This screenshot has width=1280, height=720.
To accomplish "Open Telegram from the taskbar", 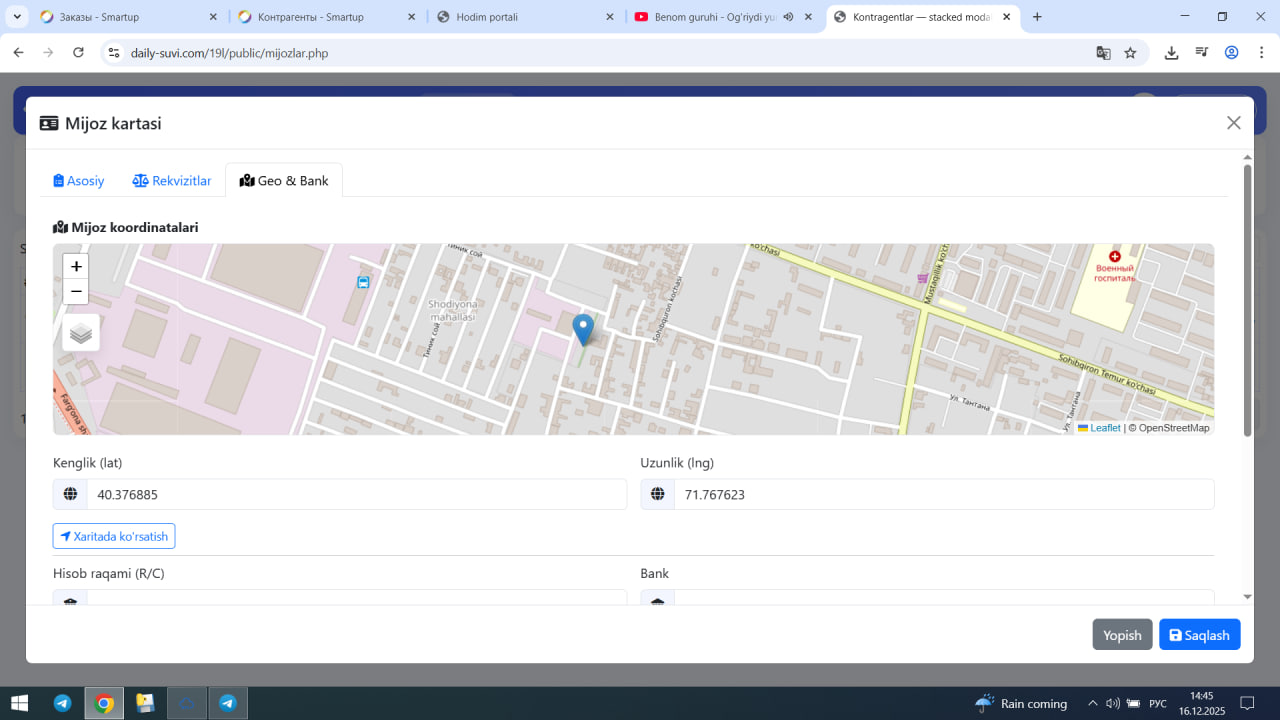I will 62,703.
